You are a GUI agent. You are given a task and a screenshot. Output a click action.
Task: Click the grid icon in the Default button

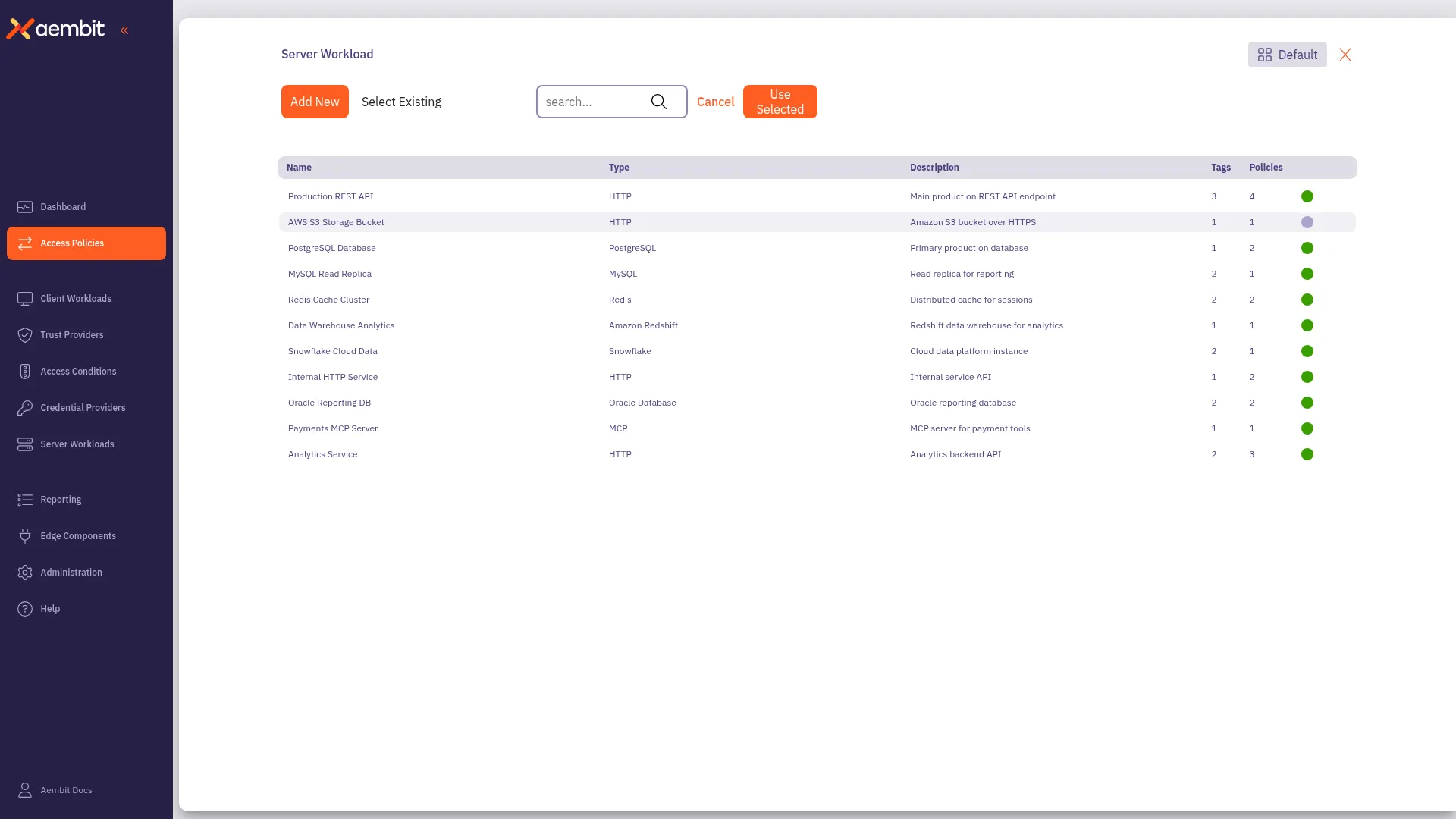click(x=1265, y=55)
